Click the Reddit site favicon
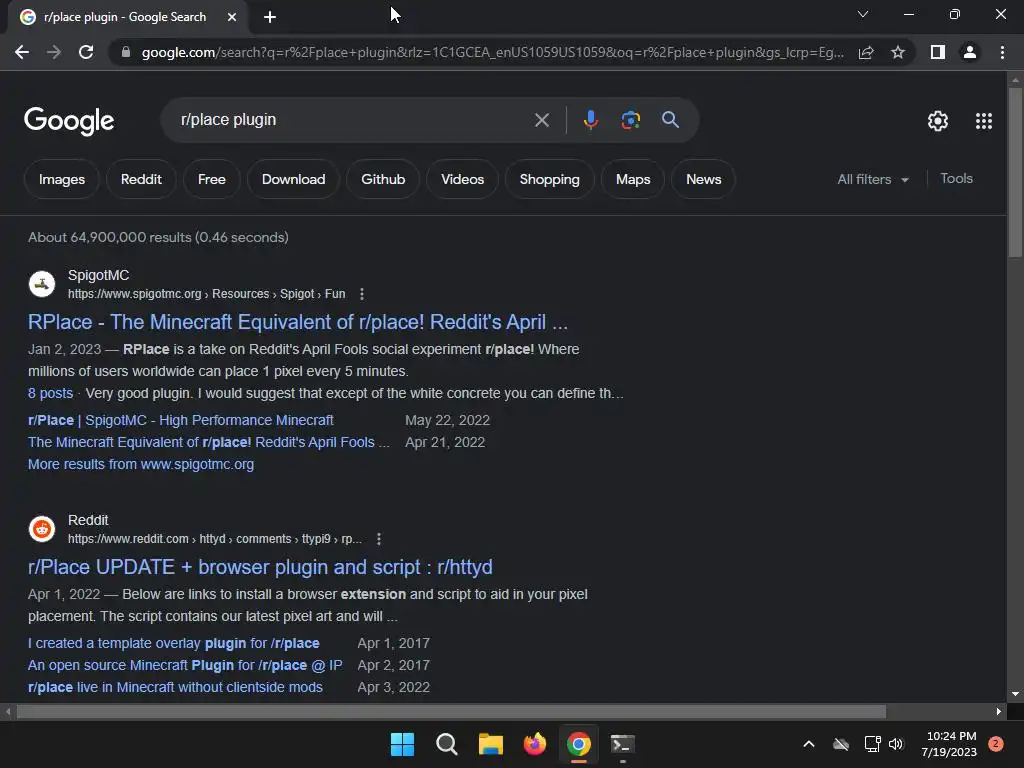This screenshot has height=768, width=1024. 42,529
